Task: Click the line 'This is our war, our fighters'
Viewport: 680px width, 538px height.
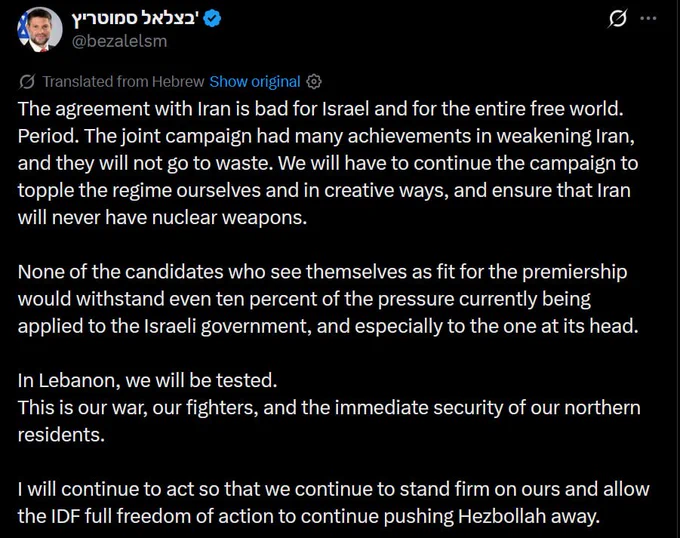Action: 329,408
